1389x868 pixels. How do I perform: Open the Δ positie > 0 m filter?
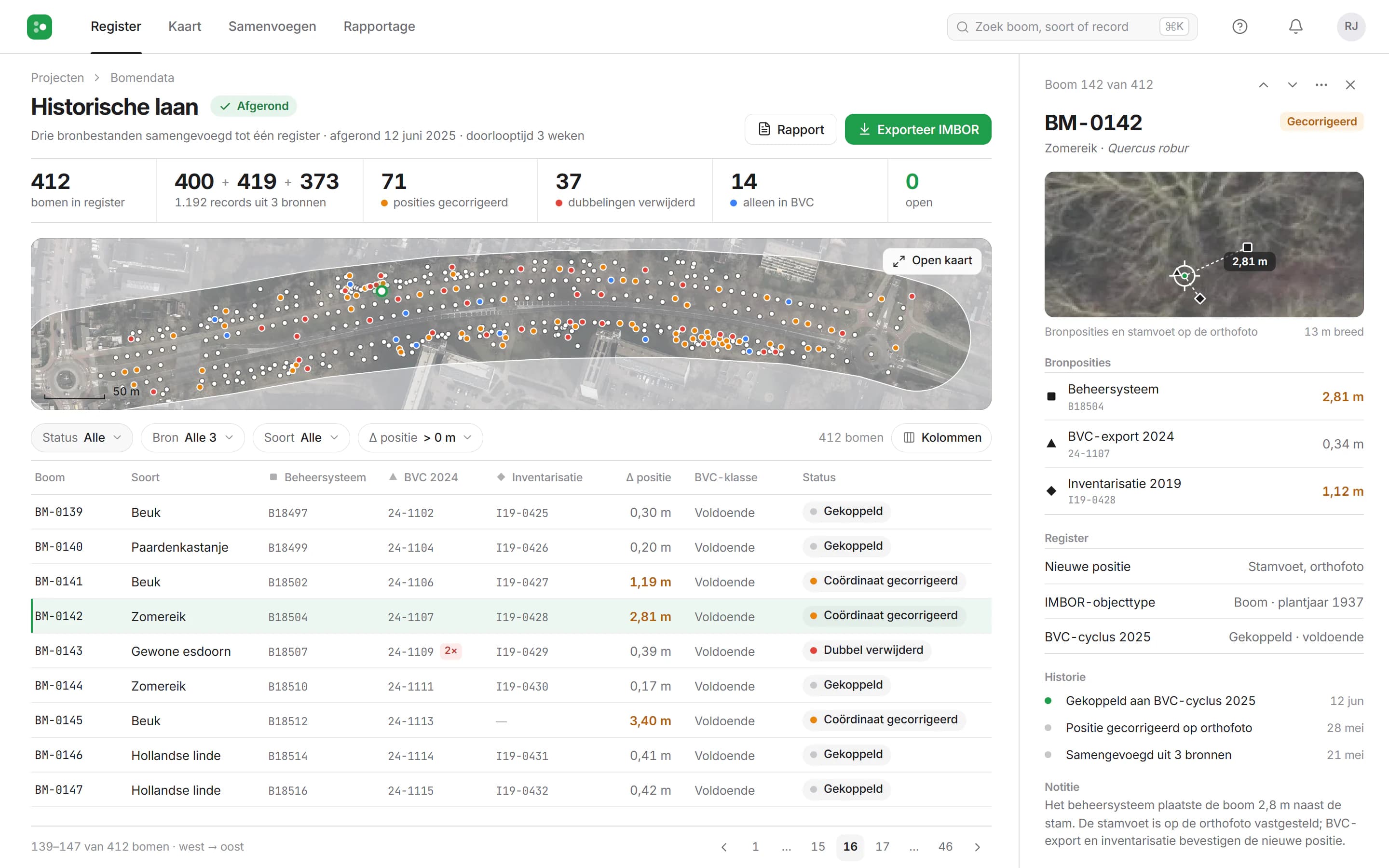tap(420, 437)
